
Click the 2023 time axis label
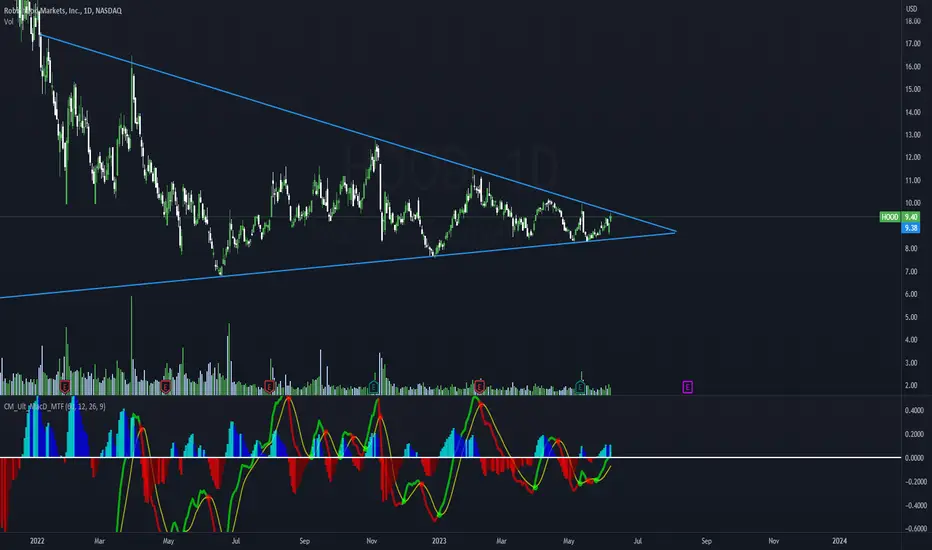439,541
